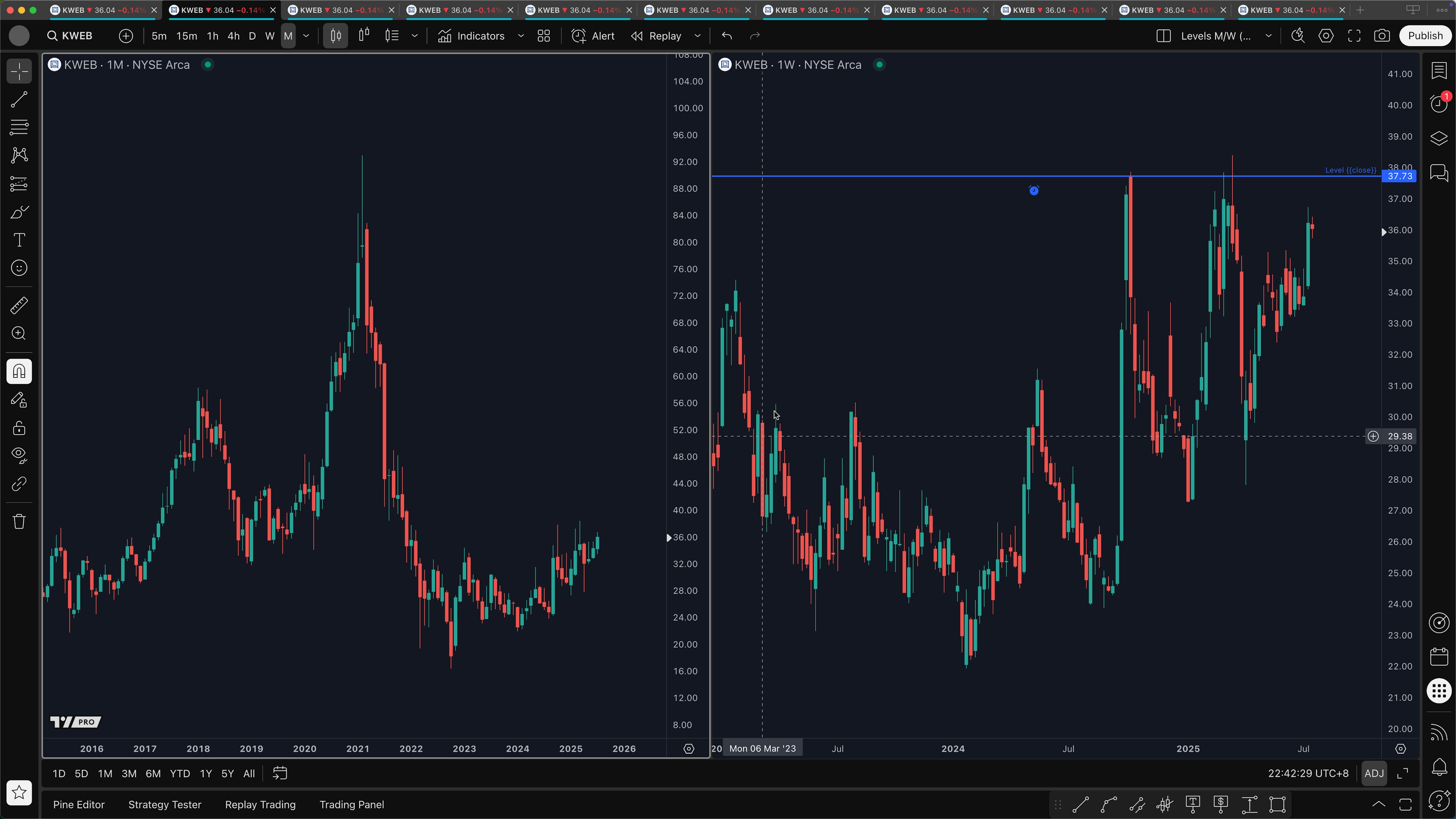Toggle stay in drawing mode
This screenshot has width=1456, height=819.
pyautogui.click(x=19, y=400)
